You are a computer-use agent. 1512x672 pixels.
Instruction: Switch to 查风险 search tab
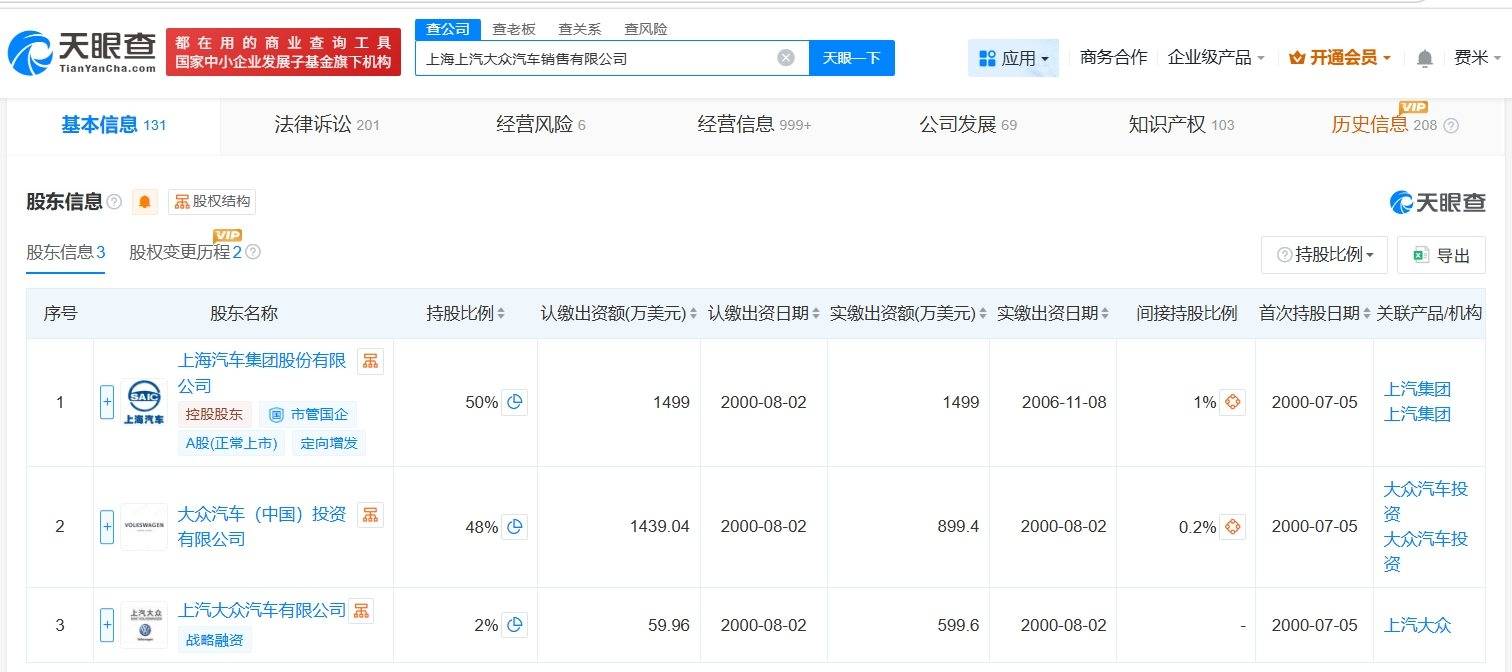coord(646,29)
